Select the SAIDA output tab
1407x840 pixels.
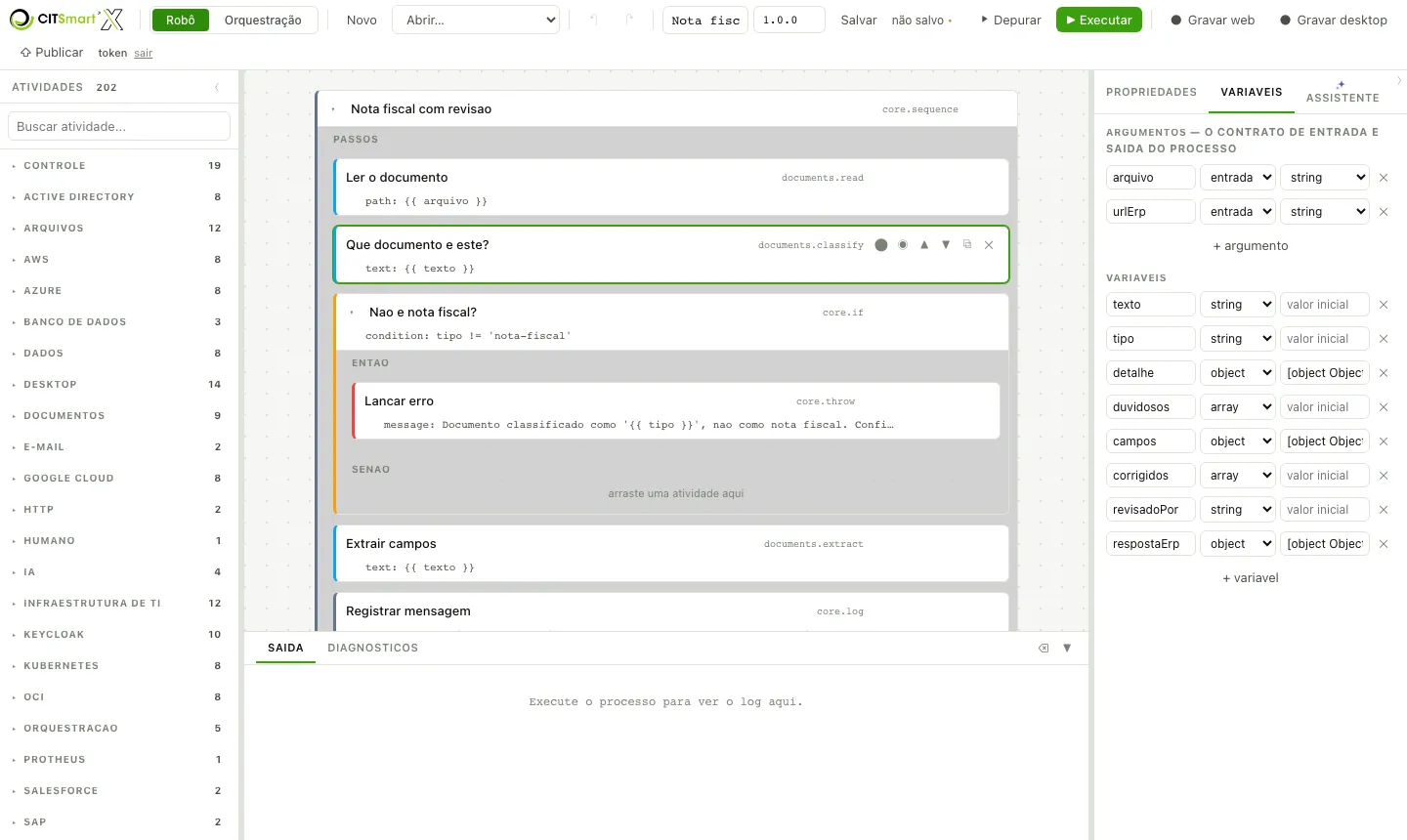pyautogui.click(x=285, y=648)
